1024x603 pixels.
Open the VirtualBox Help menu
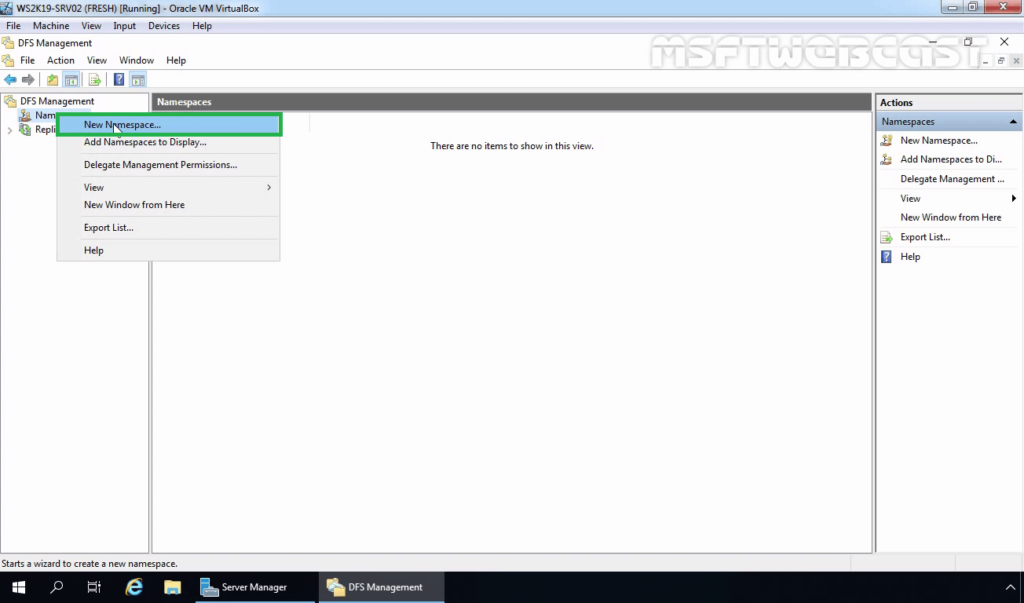(x=202, y=25)
